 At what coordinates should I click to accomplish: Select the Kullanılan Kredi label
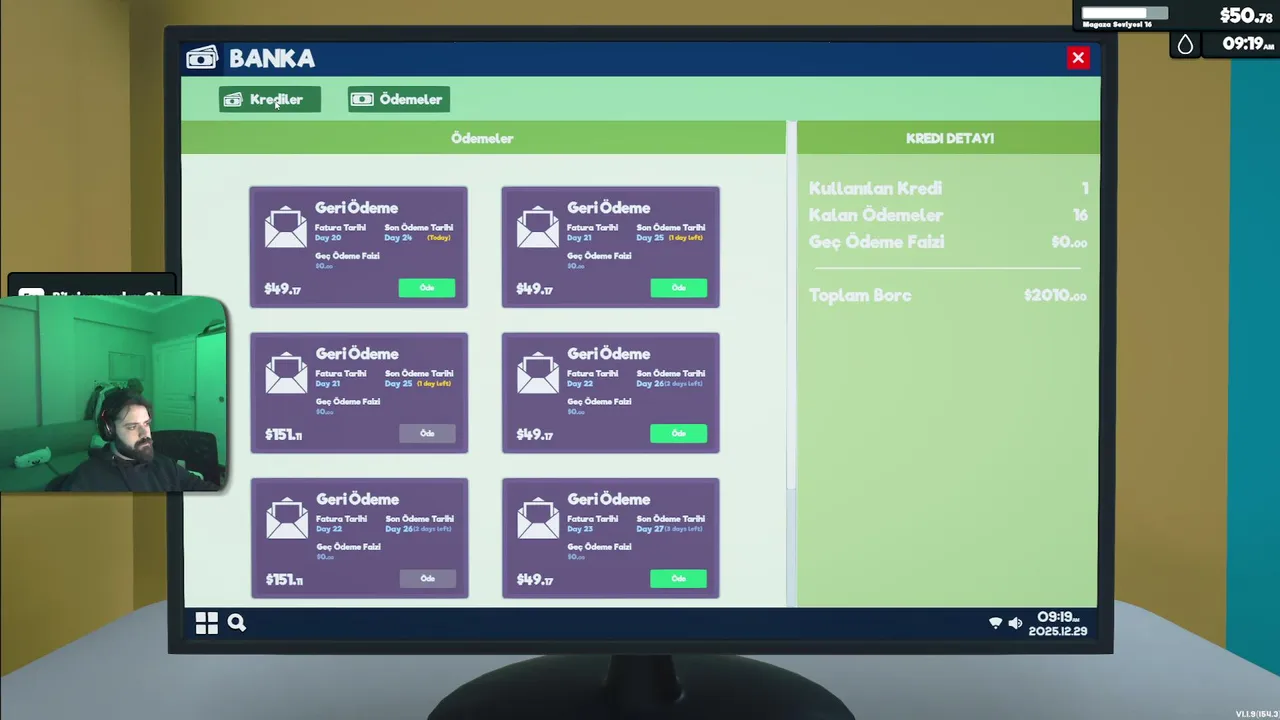click(875, 188)
